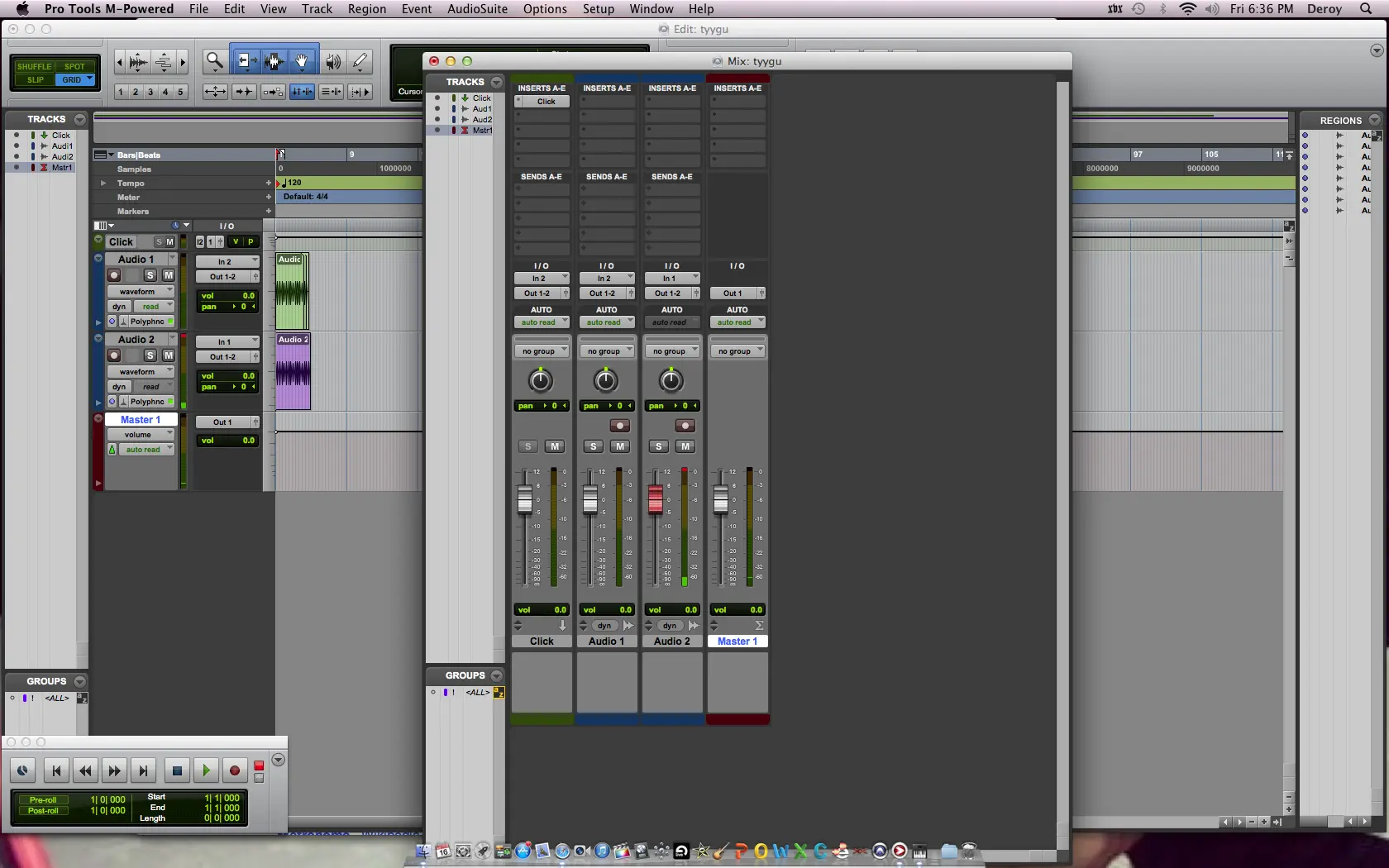Open the AudioSuite menu
This screenshot has width=1389, height=868.
coord(478,9)
